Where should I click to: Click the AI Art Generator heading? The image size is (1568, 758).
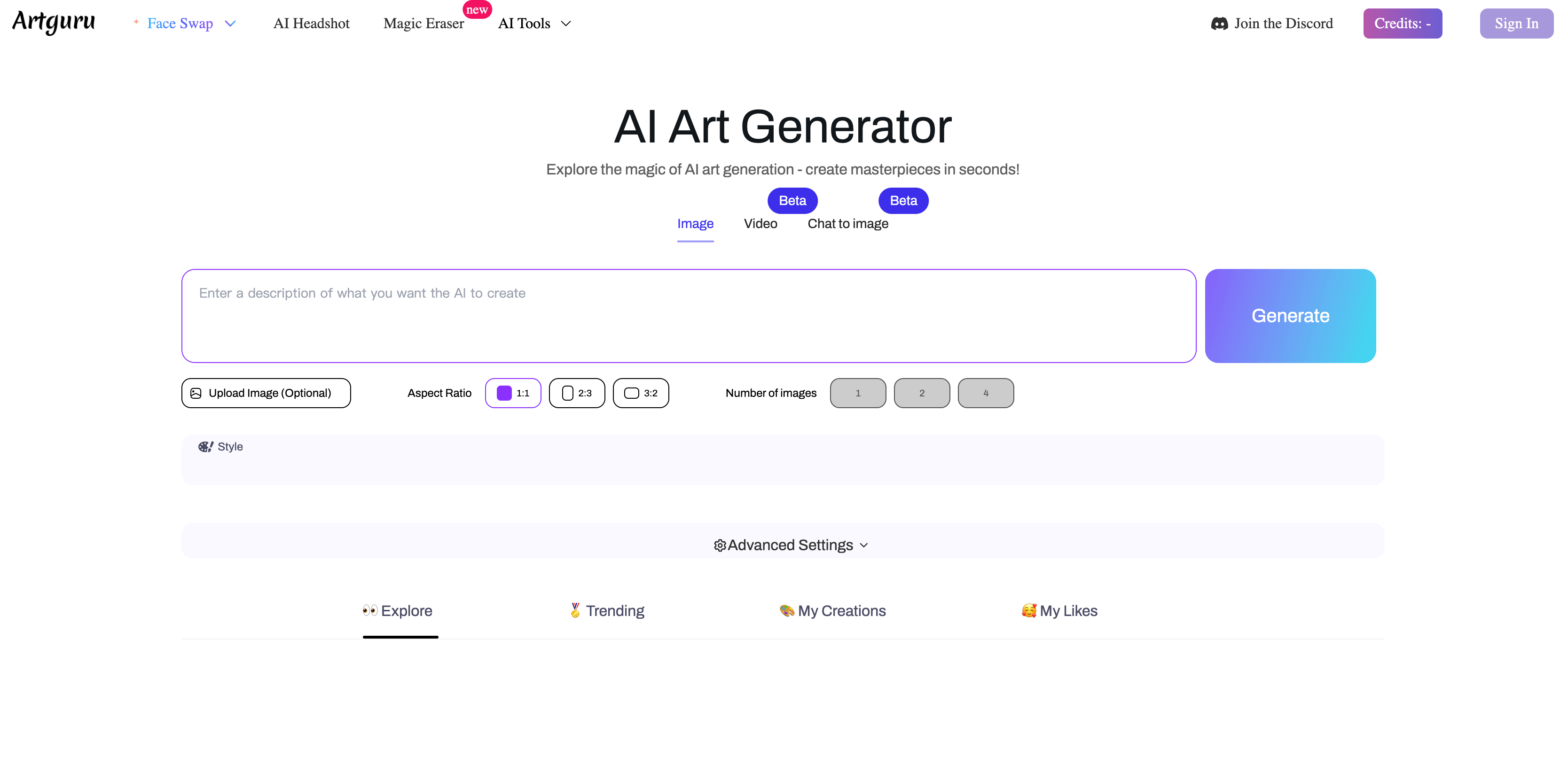(x=783, y=126)
